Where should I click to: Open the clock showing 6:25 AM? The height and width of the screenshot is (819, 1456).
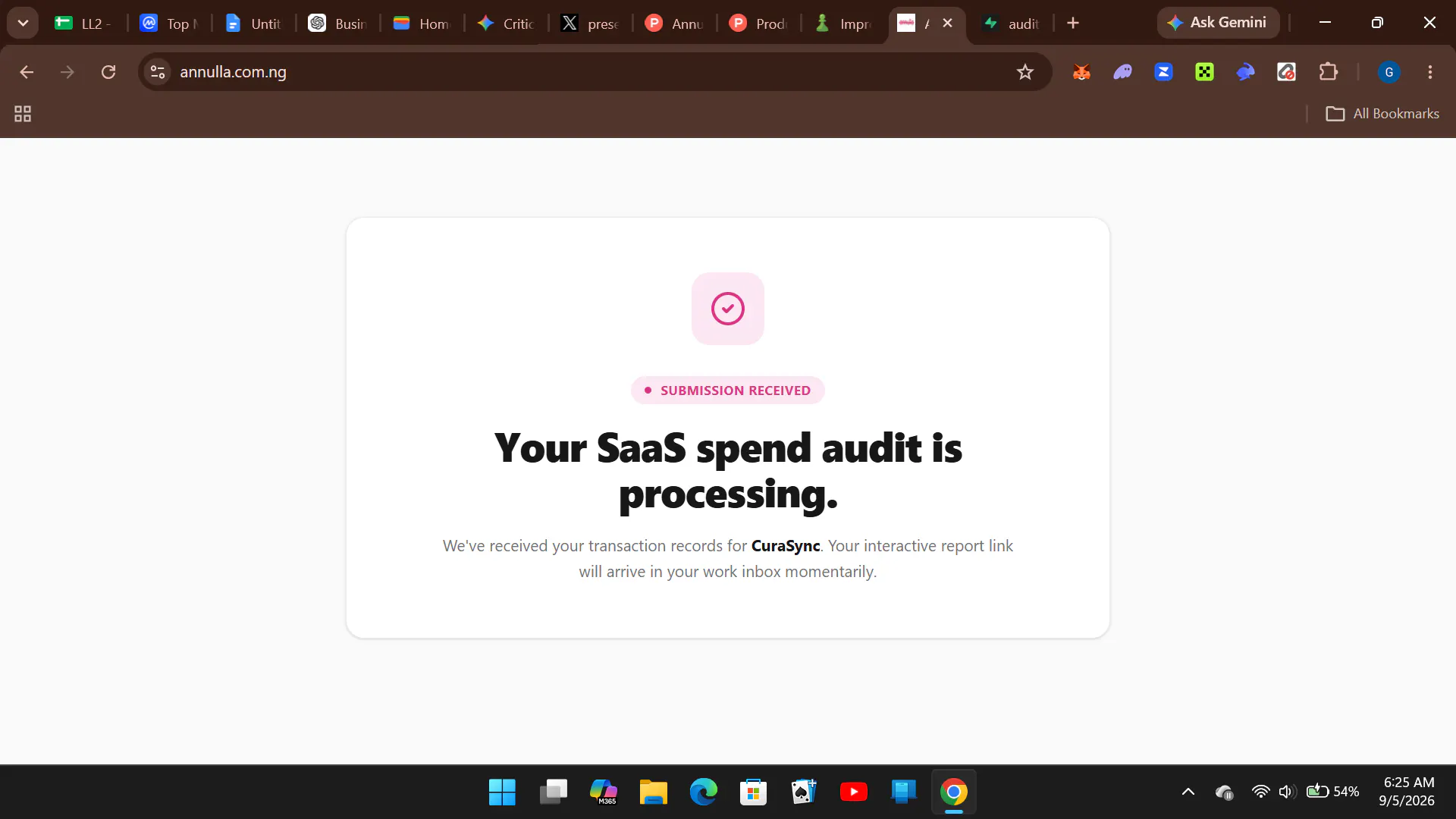point(1408,792)
